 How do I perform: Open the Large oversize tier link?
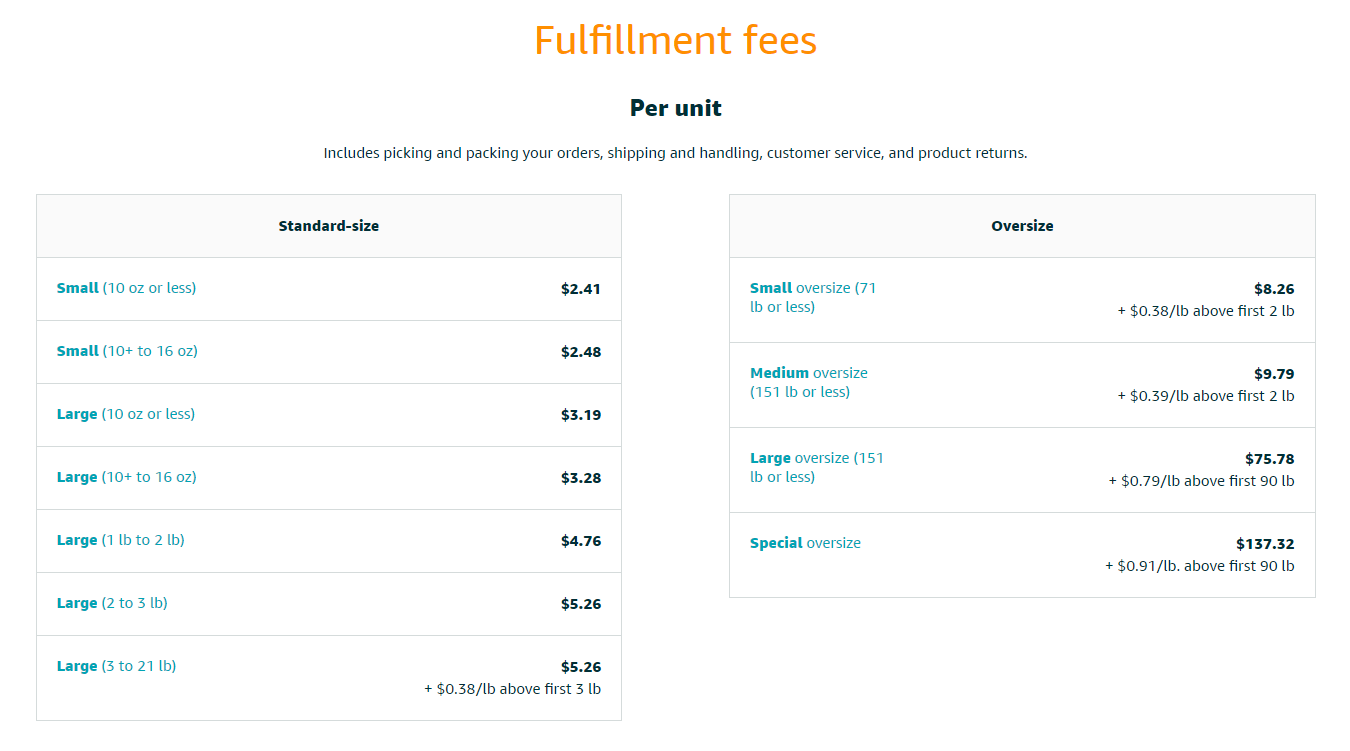tap(817, 467)
